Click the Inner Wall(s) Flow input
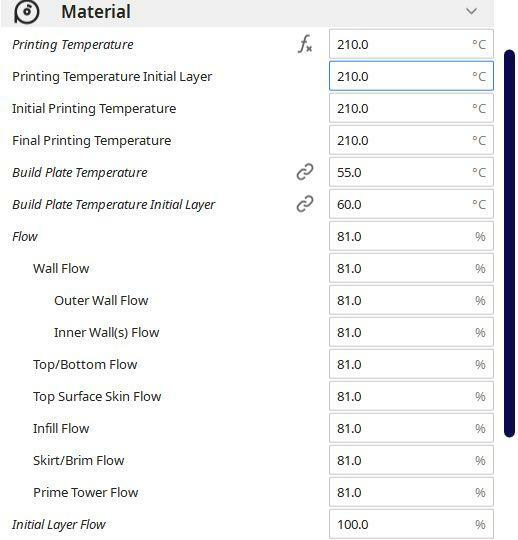 (x=411, y=332)
